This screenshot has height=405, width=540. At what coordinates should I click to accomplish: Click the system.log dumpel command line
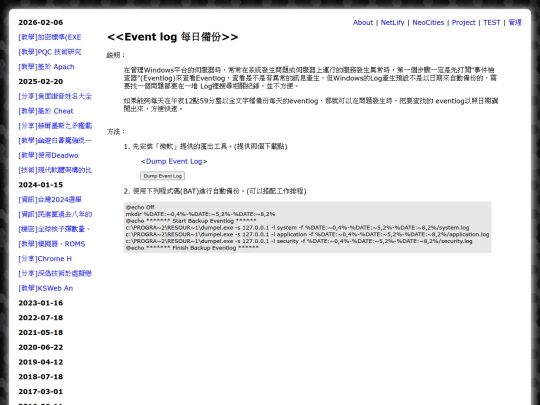[x=298, y=227]
